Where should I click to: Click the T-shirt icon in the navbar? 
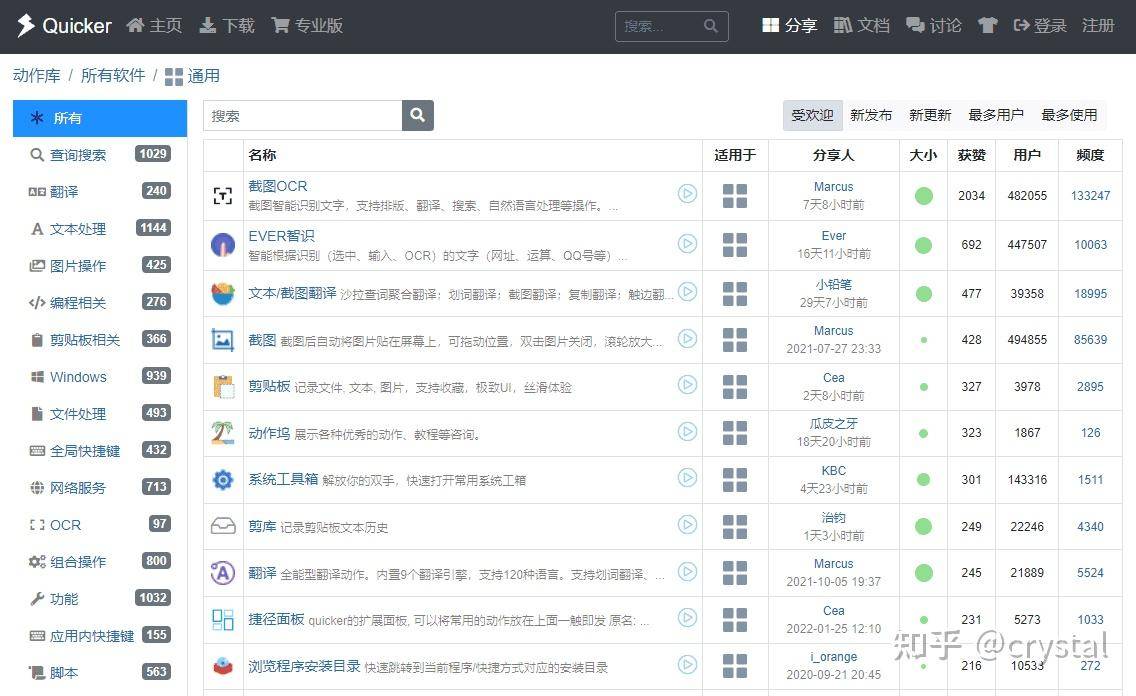pos(987,26)
